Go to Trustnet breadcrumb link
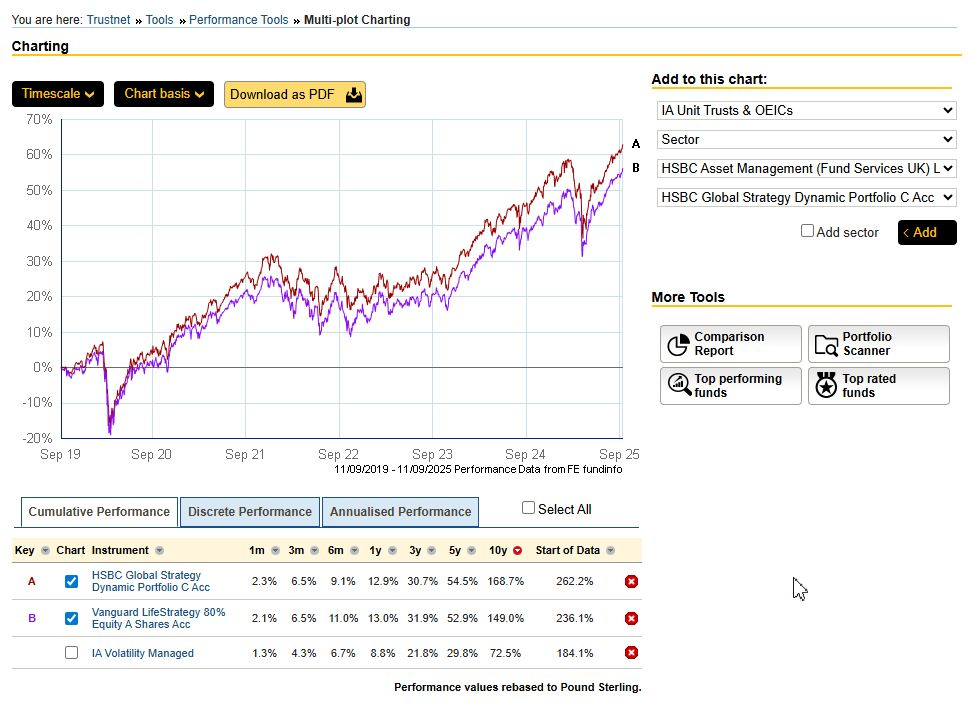This screenshot has width=970, height=703. pos(108,20)
